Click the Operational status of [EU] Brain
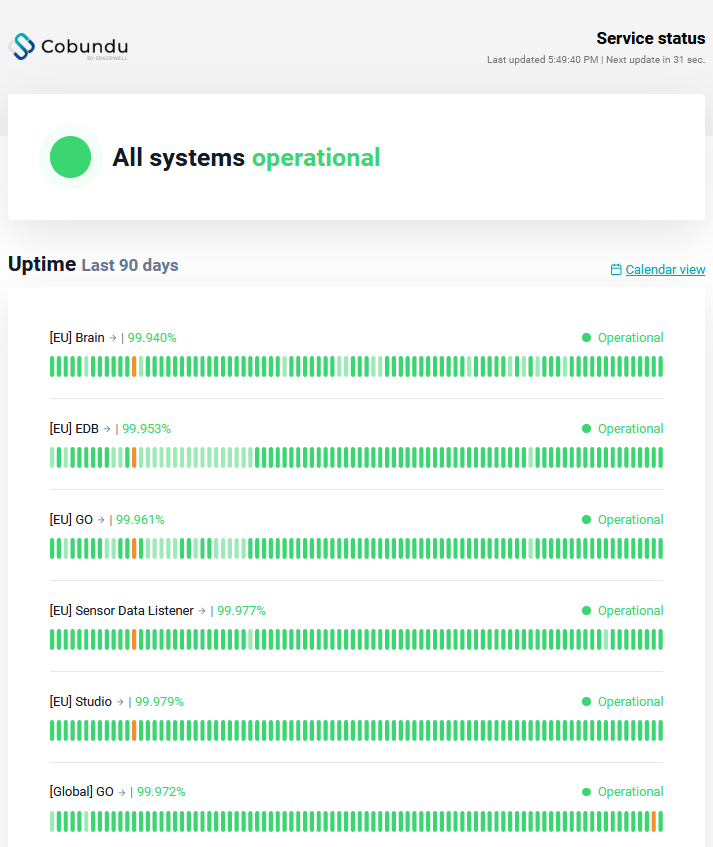 pyautogui.click(x=622, y=338)
